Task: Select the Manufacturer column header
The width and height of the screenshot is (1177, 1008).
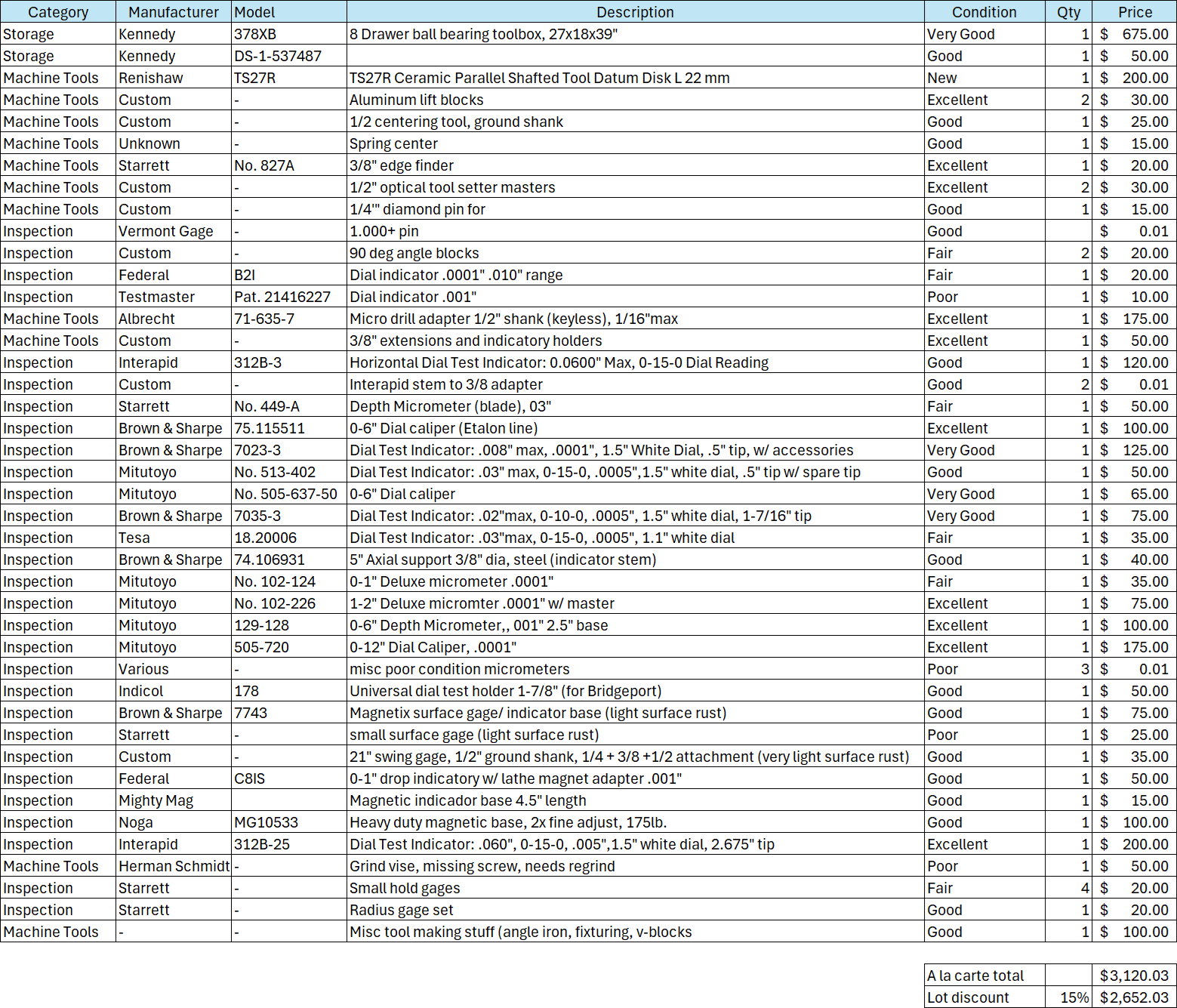Action: click(x=174, y=12)
